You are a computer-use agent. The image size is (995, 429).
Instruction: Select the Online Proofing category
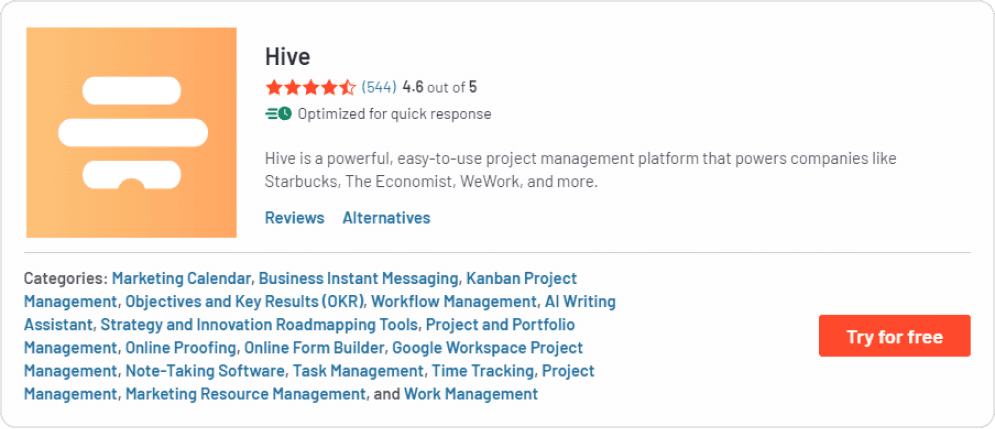[x=181, y=347]
